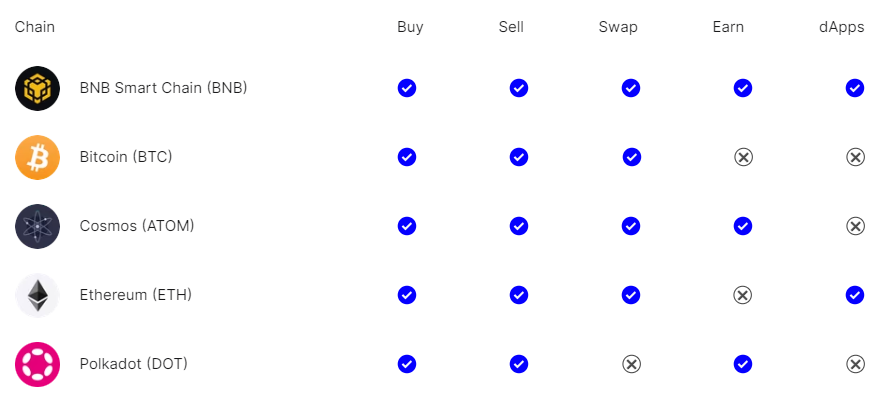
Task: Click the Polkadot Earn checkmark
Action: click(743, 364)
